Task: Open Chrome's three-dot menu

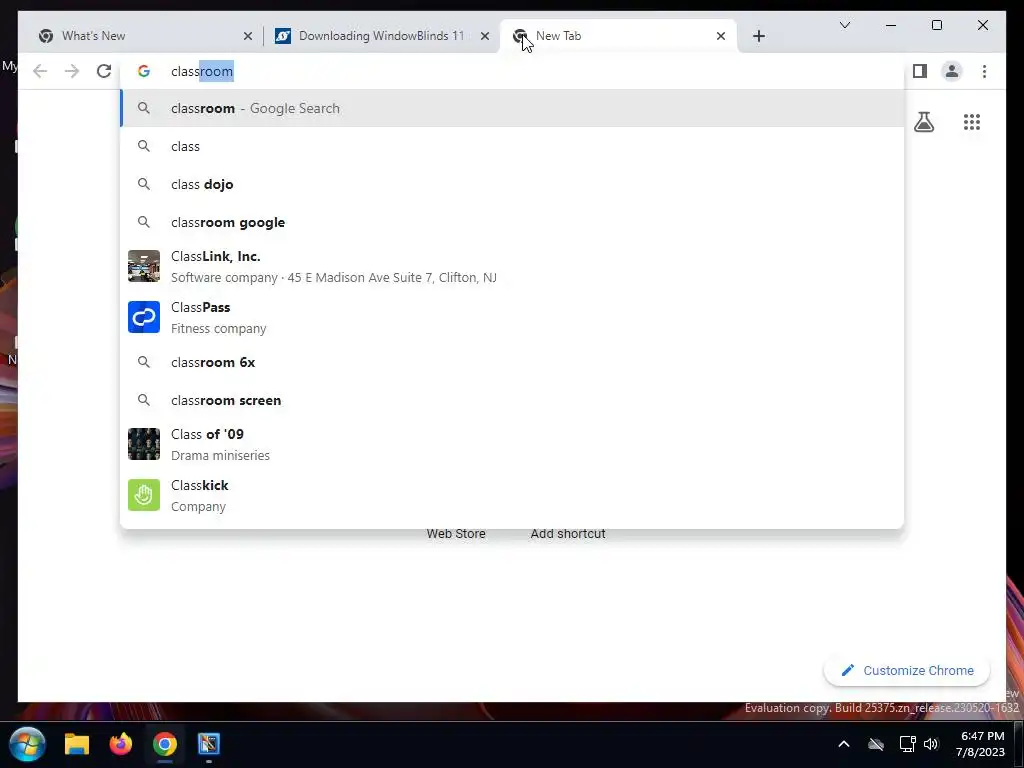Action: (x=984, y=71)
